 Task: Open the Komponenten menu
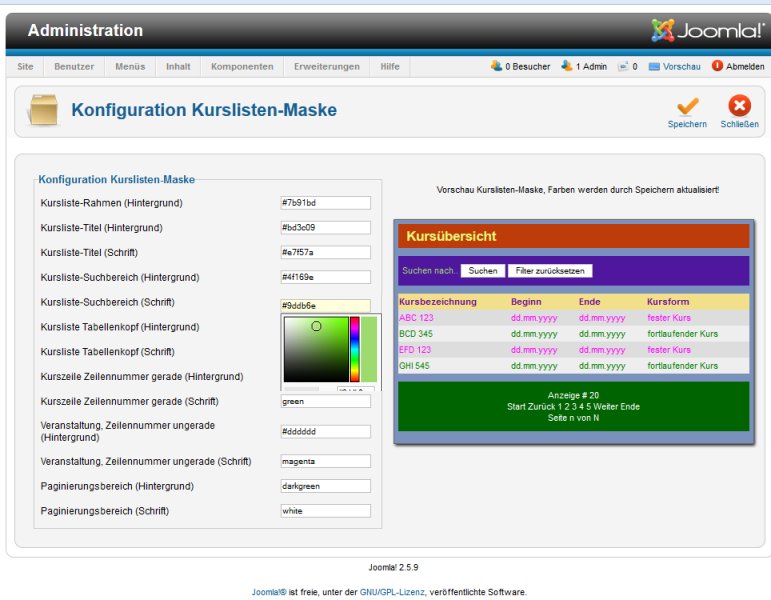tap(242, 67)
